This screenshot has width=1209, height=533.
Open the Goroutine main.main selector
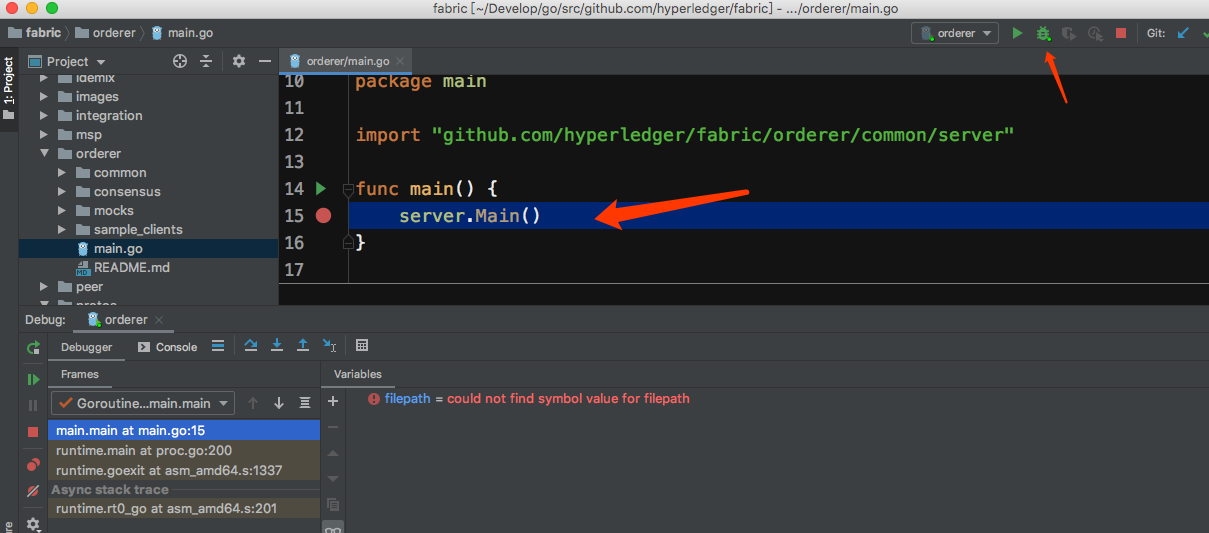(x=143, y=403)
